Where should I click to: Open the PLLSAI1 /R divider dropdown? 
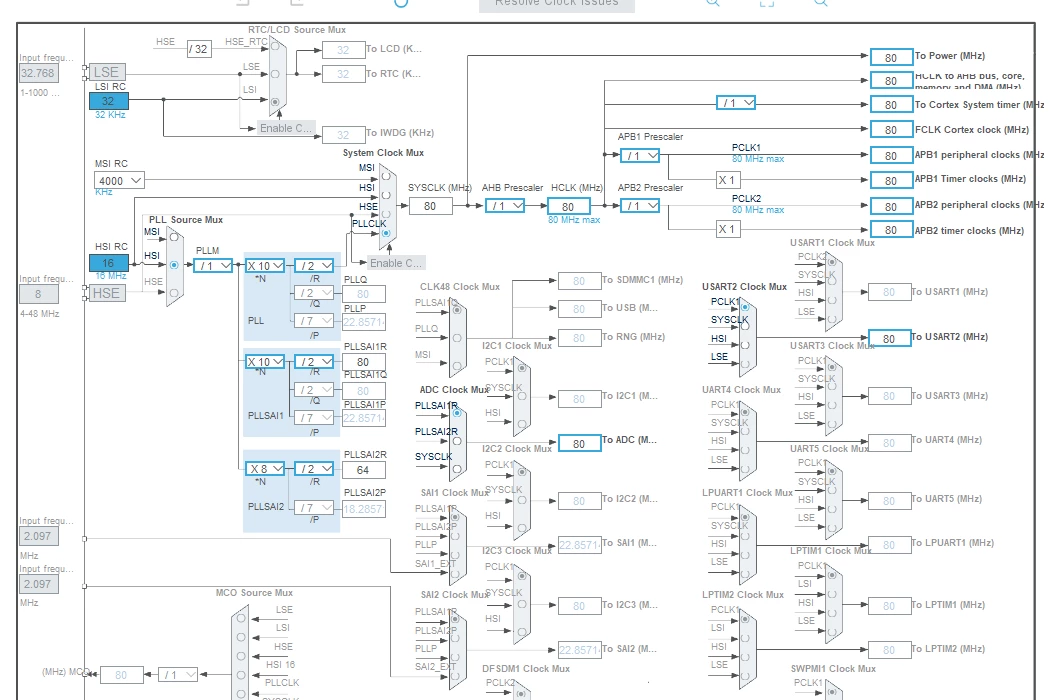(314, 361)
